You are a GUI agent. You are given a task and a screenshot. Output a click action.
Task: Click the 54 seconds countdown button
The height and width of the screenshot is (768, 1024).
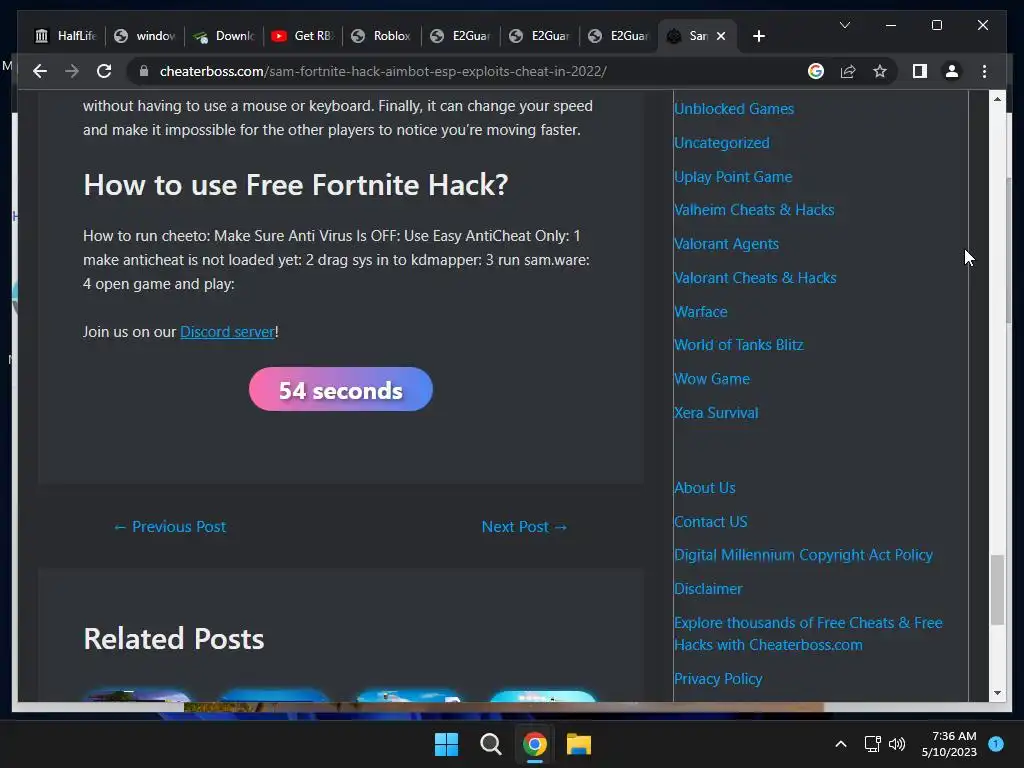340,389
